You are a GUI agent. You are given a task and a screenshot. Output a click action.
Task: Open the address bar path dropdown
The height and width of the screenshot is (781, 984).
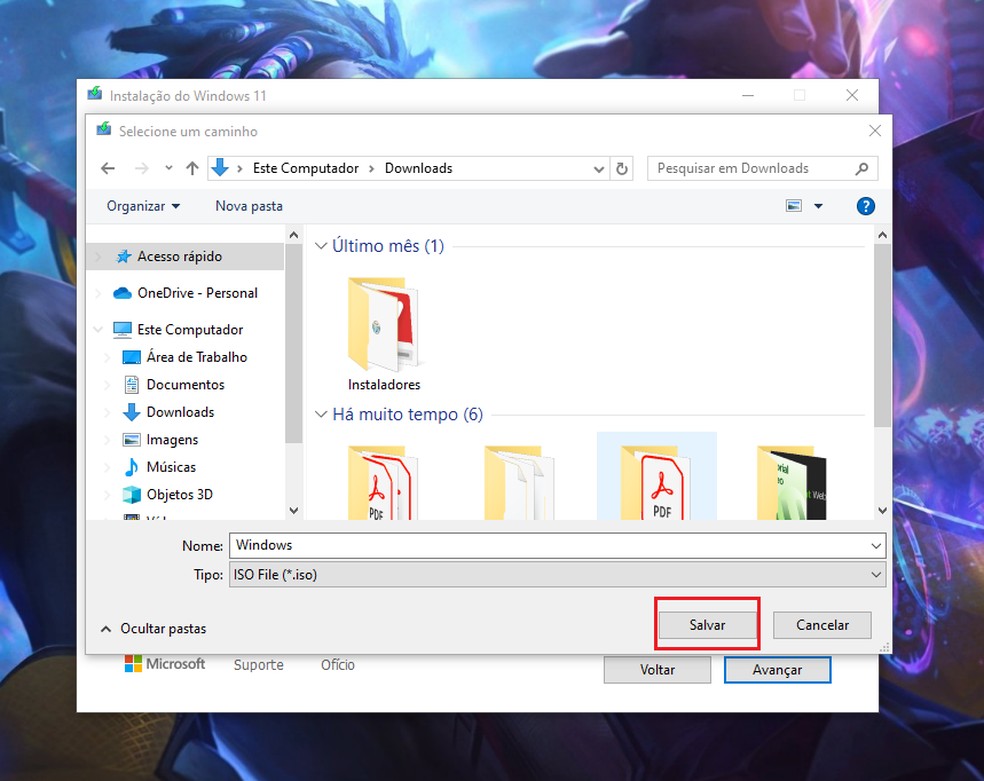tap(599, 169)
